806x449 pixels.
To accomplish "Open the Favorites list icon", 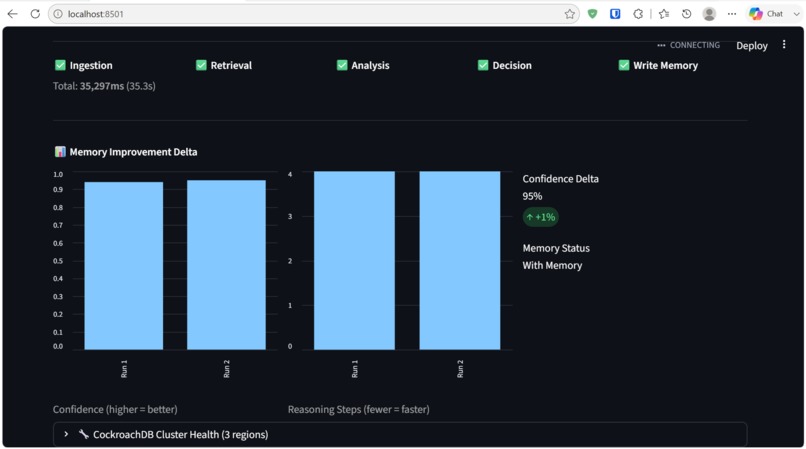I will pos(664,14).
